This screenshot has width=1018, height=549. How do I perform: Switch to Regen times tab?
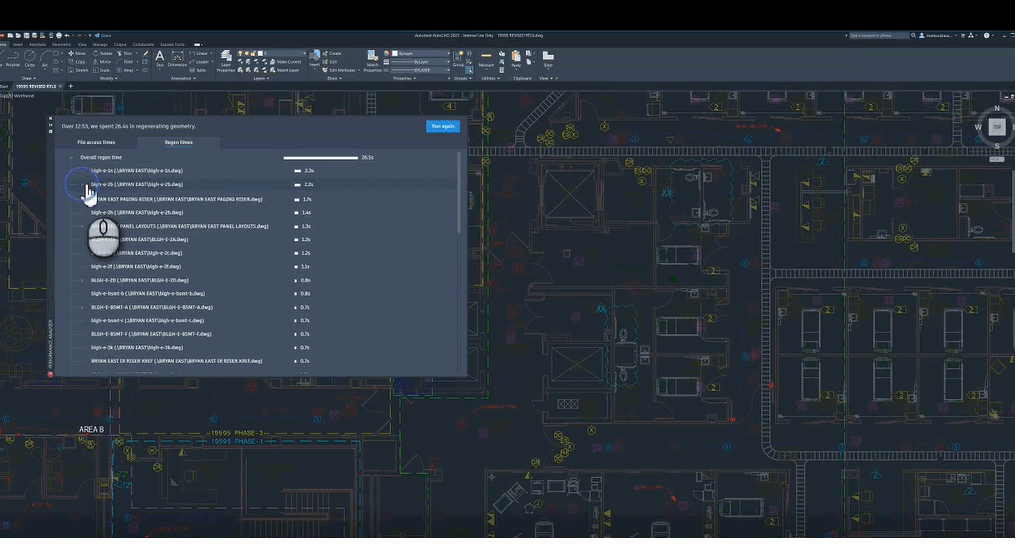click(179, 142)
